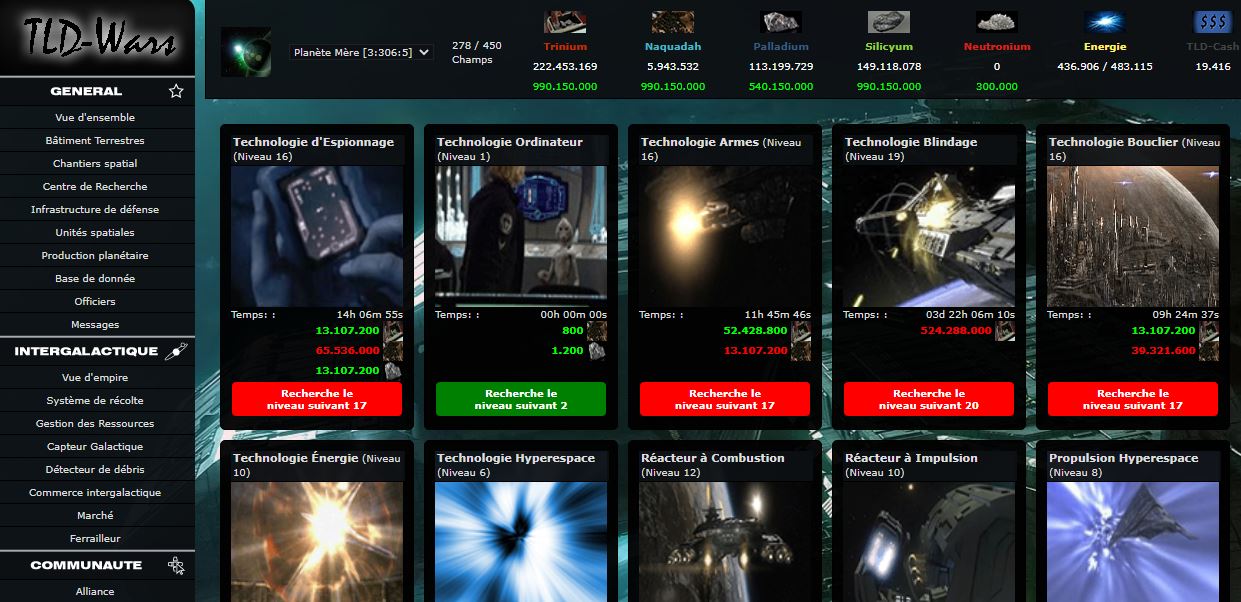The image size is (1241, 602).
Task: Click the TLD-Cash dollar icon
Action: [x=1212, y=22]
